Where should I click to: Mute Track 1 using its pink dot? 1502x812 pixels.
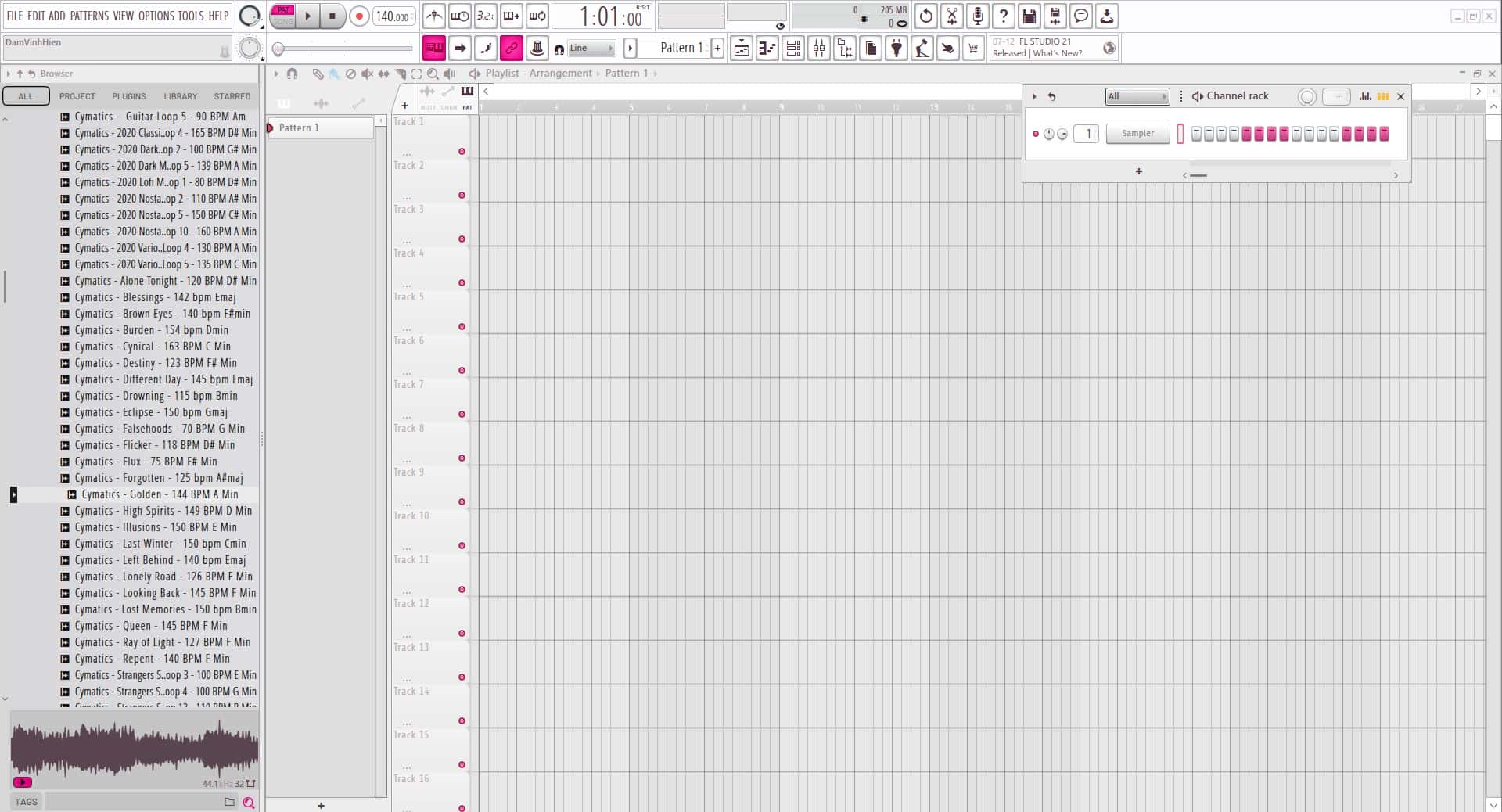[x=462, y=151]
